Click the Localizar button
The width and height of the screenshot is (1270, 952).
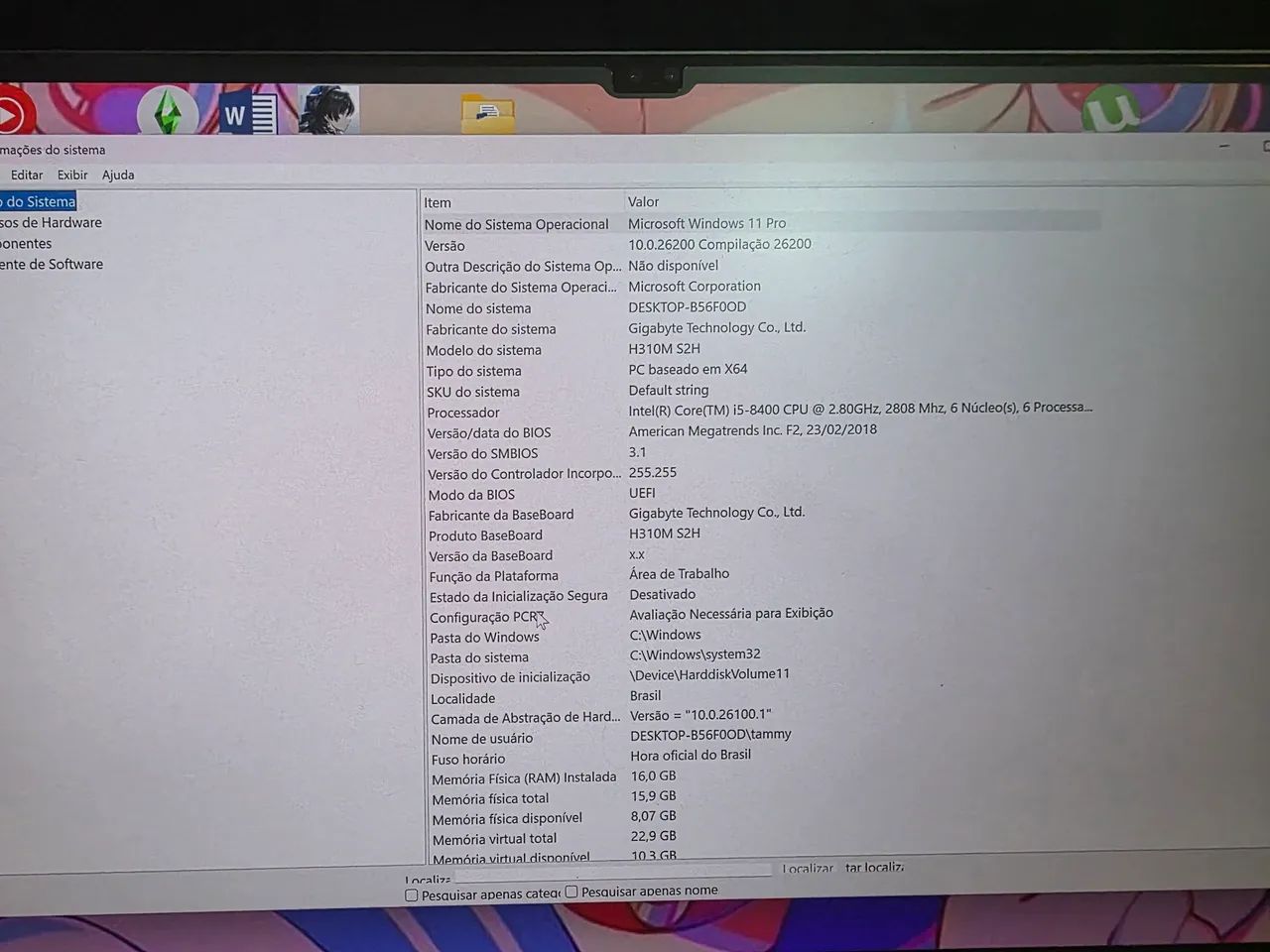[x=808, y=868]
